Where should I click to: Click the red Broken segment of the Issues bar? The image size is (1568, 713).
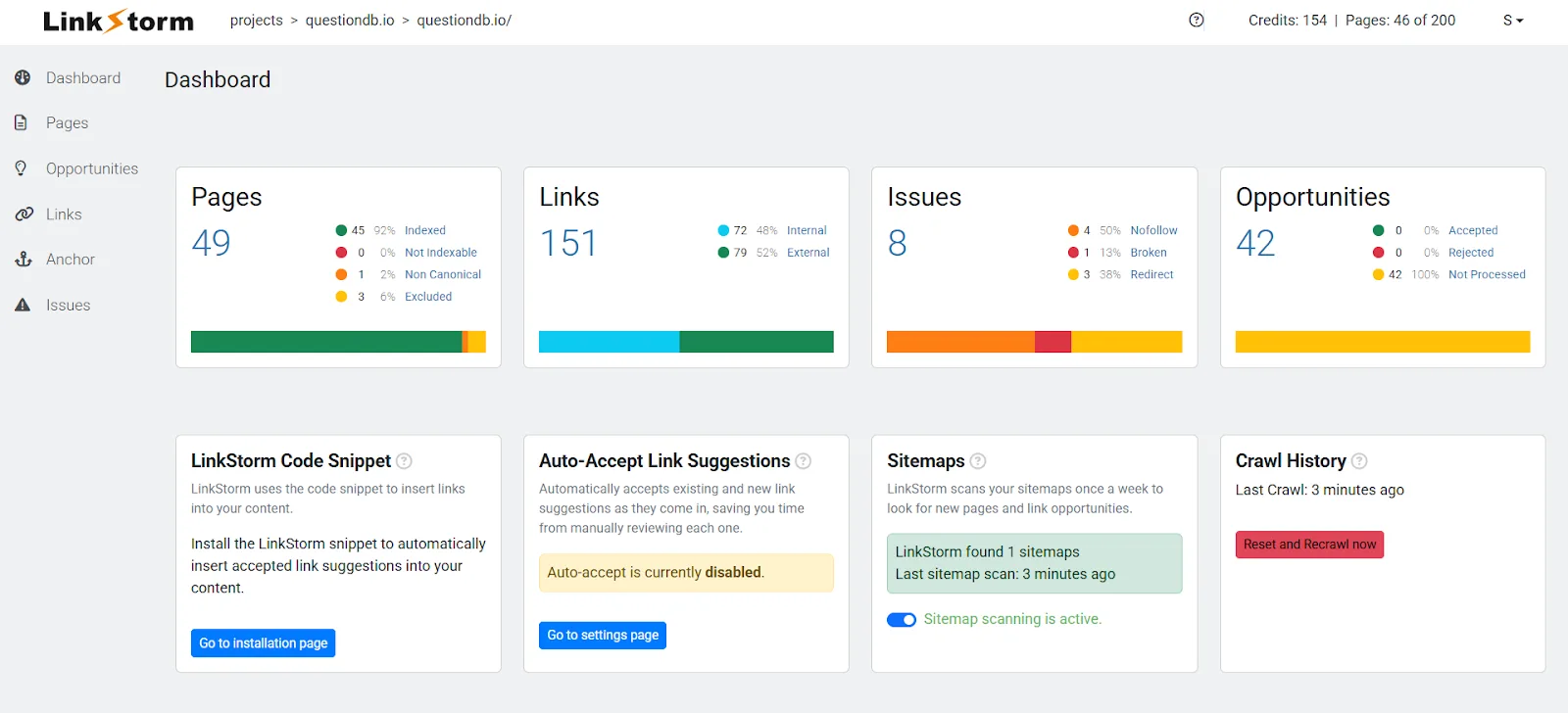click(1053, 342)
